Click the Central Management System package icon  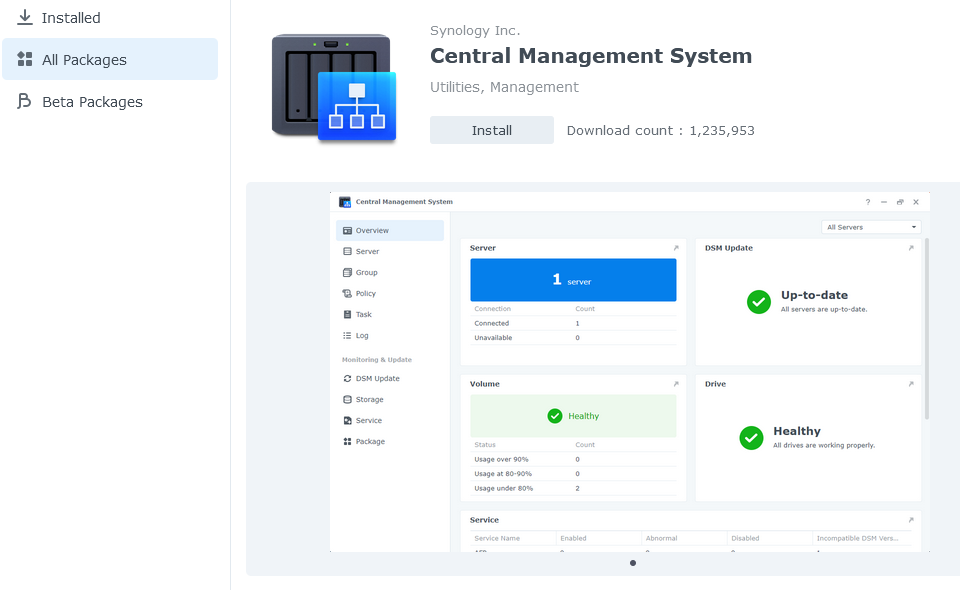(334, 88)
